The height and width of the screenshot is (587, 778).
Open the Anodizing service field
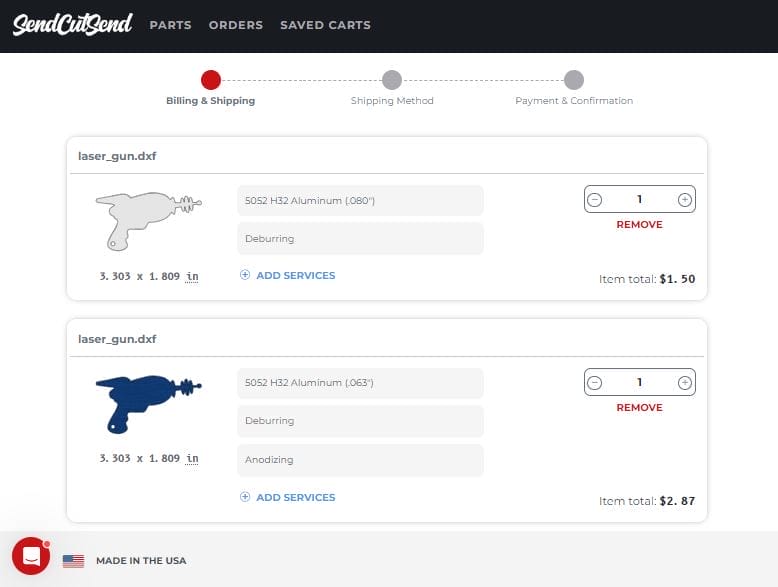pyautogui.click(x=360, y=460)
